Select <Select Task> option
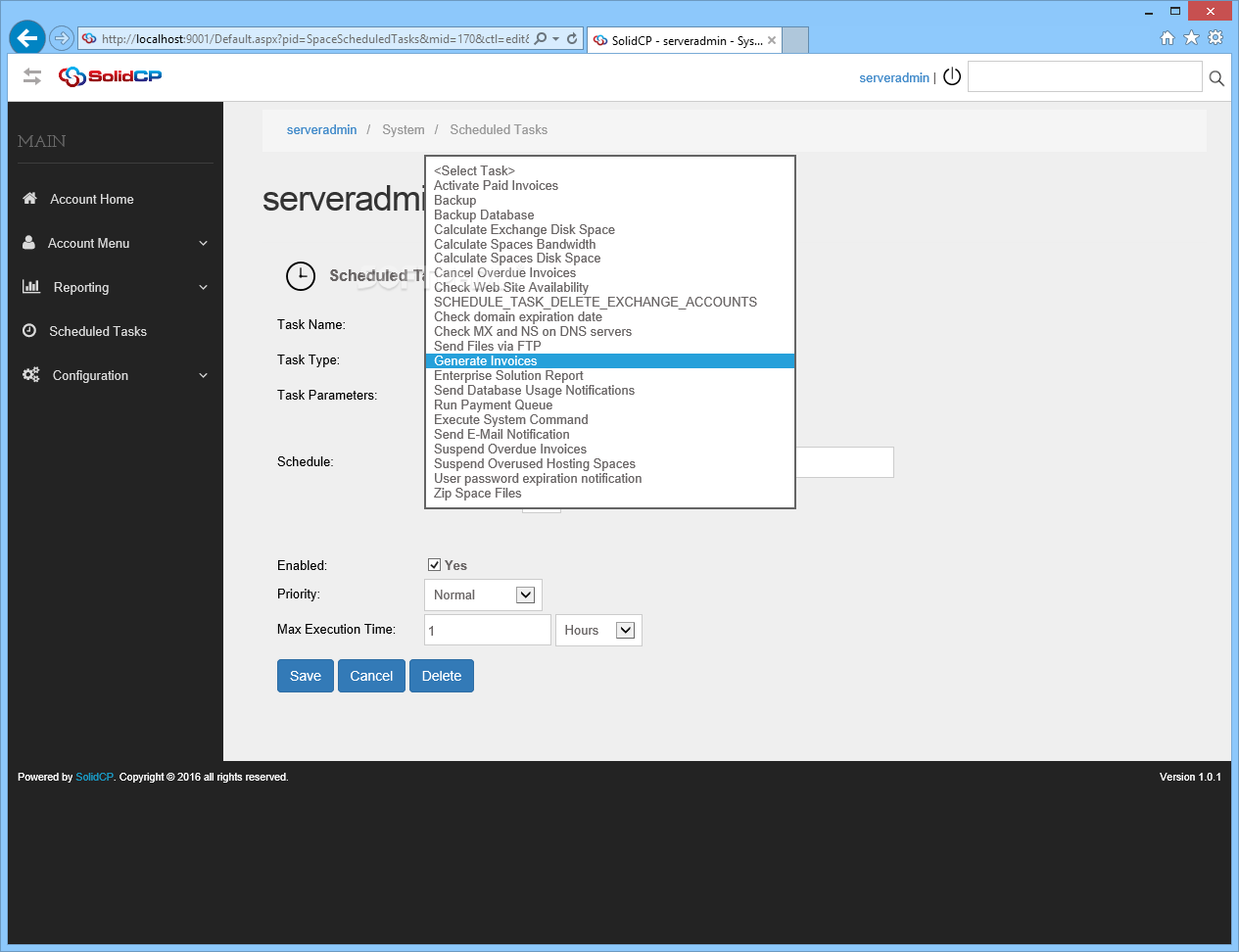 pos(609,170)
